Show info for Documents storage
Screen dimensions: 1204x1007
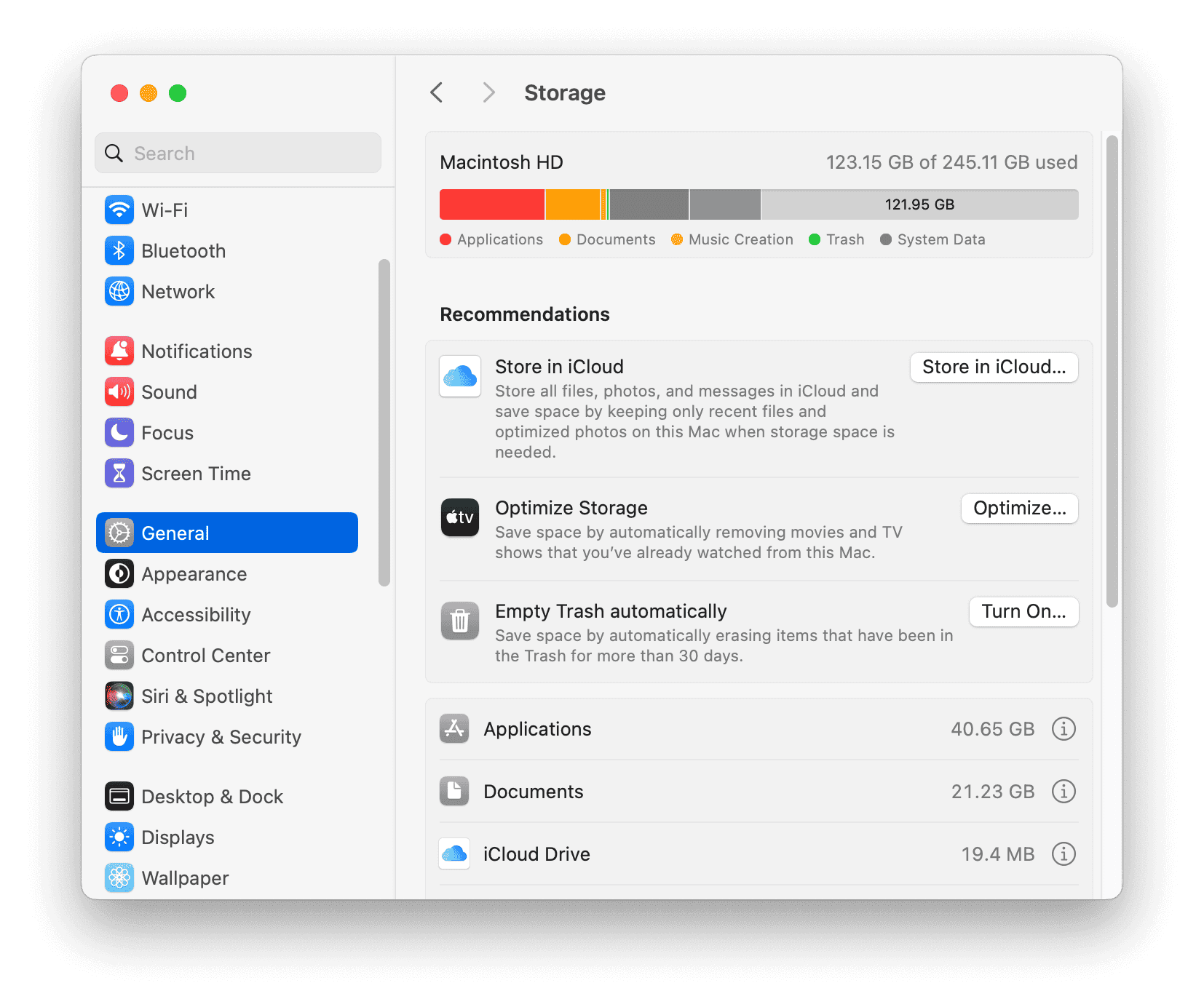tap(1064, 792)
